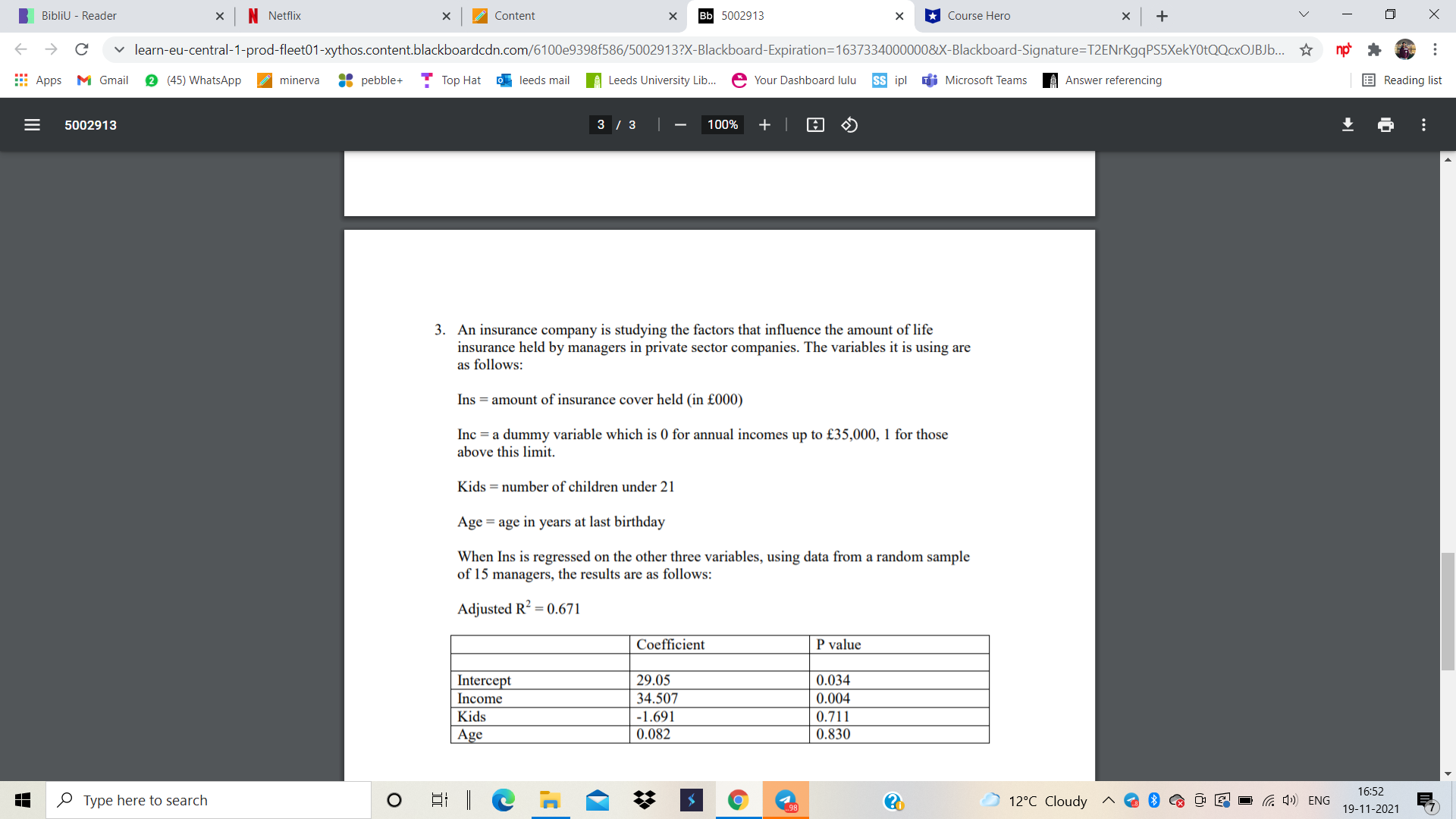Open the Chrome extensions puzzle icon
This screenshot has height=819, width=1456.
tap(1374, 50)
